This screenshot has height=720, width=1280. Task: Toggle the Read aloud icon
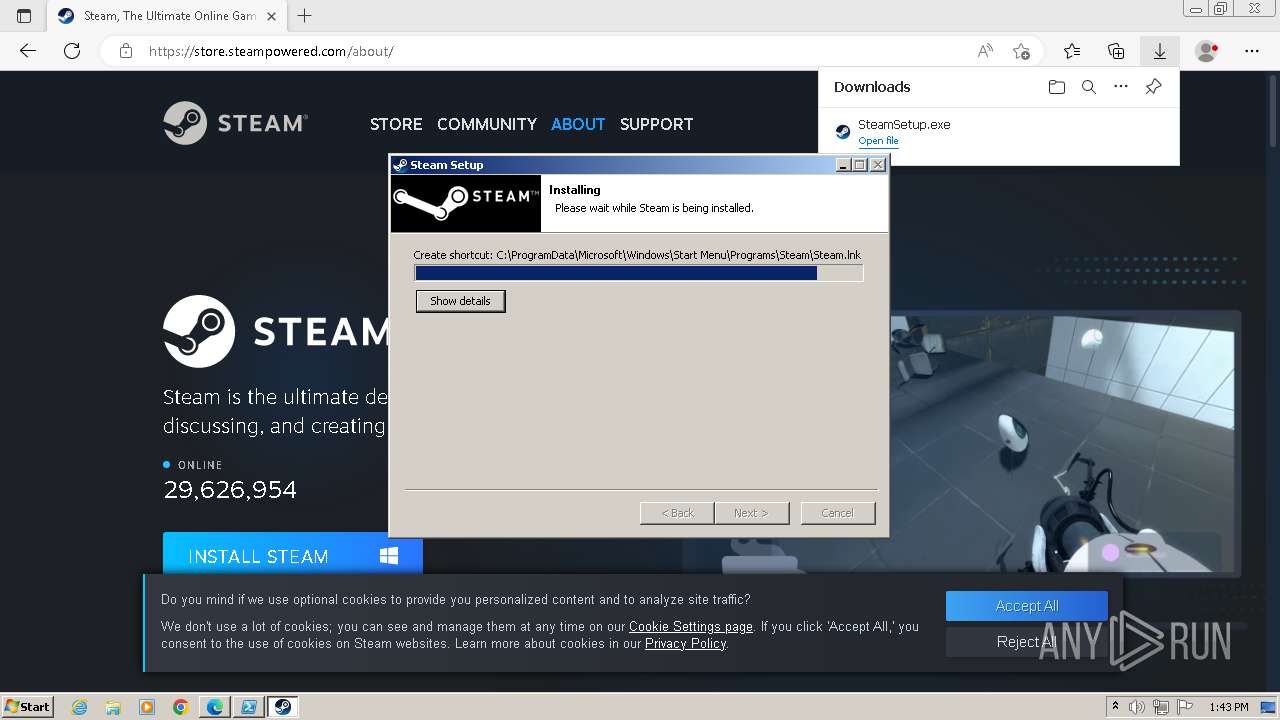click(985, 51)
